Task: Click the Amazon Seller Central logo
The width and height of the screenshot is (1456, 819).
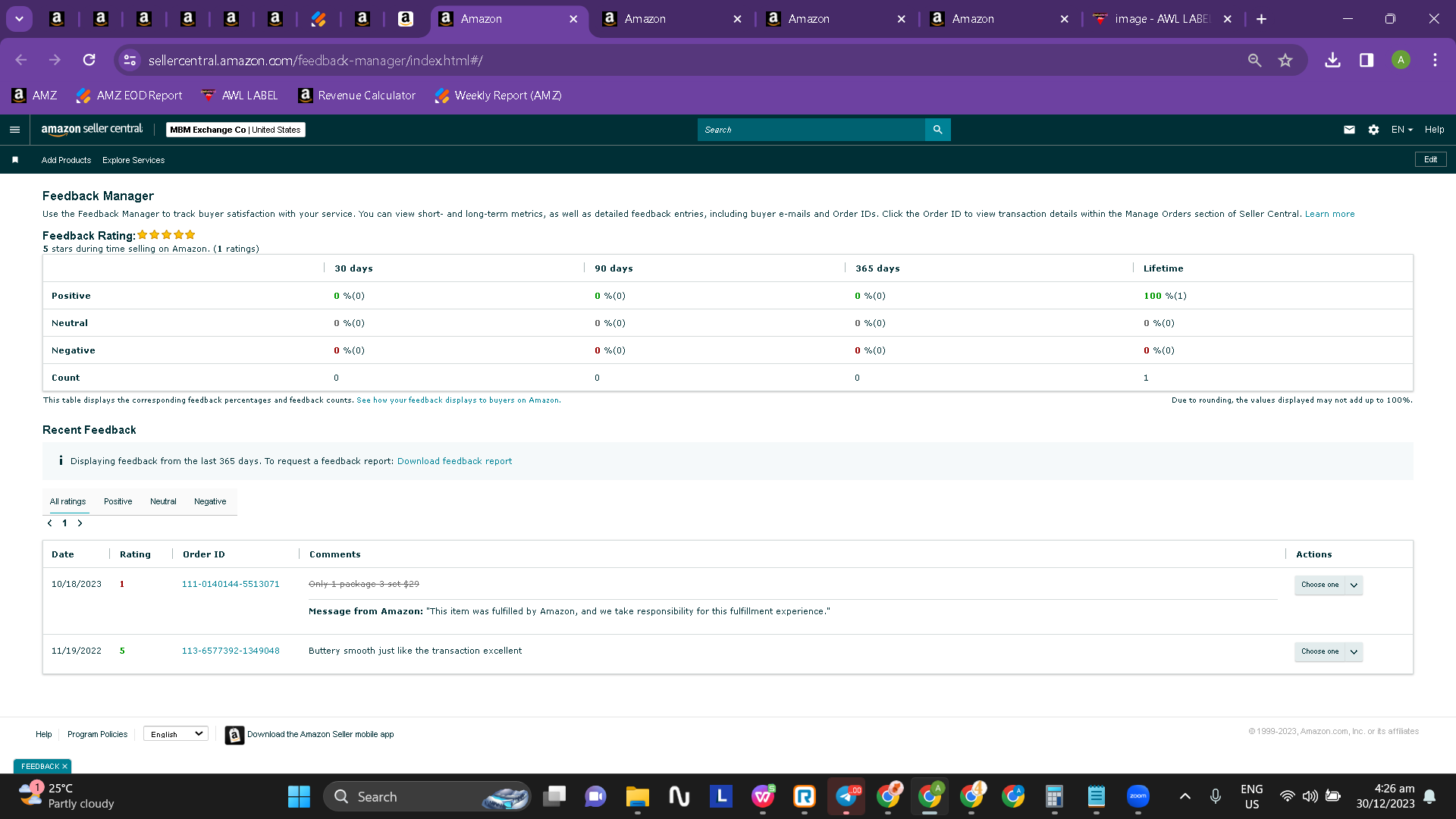Action: pyautogui.click(x=92, y=130)
